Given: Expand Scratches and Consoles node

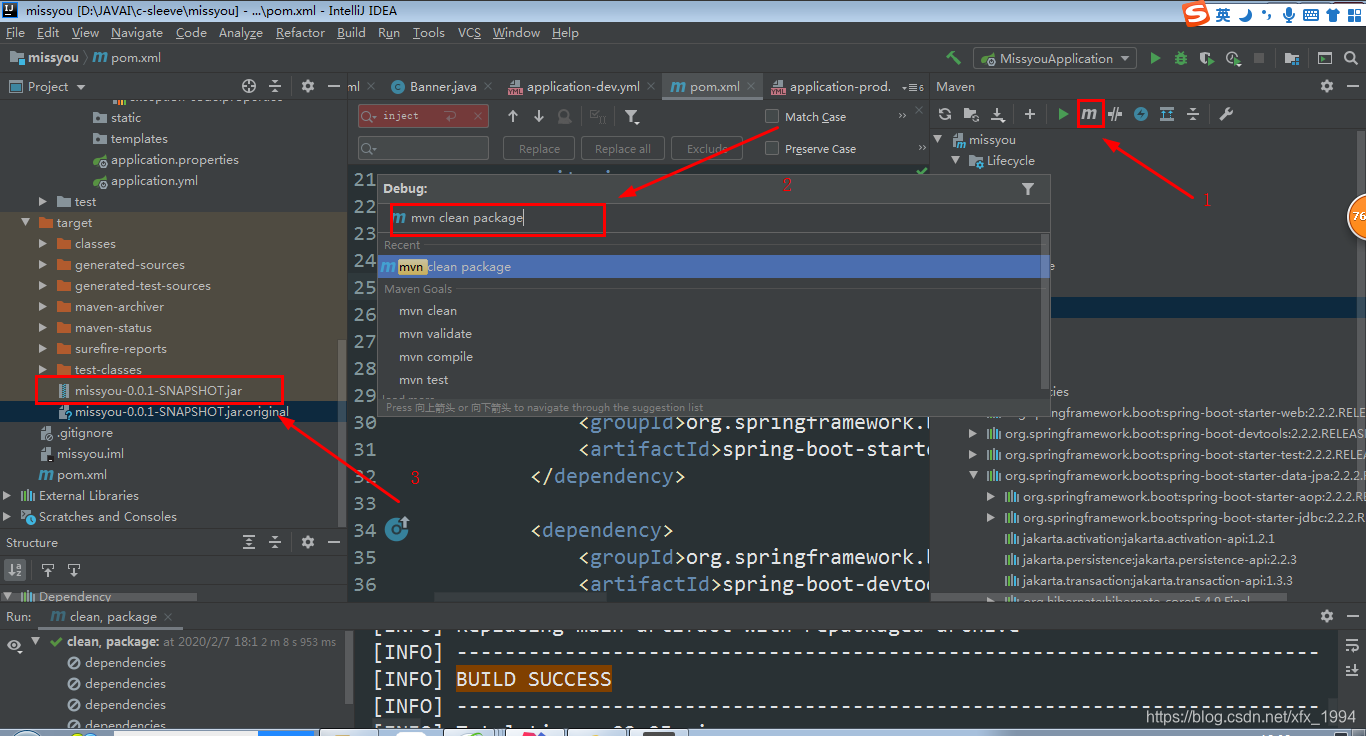Looking at the screenshot, I should click(8, 517).
